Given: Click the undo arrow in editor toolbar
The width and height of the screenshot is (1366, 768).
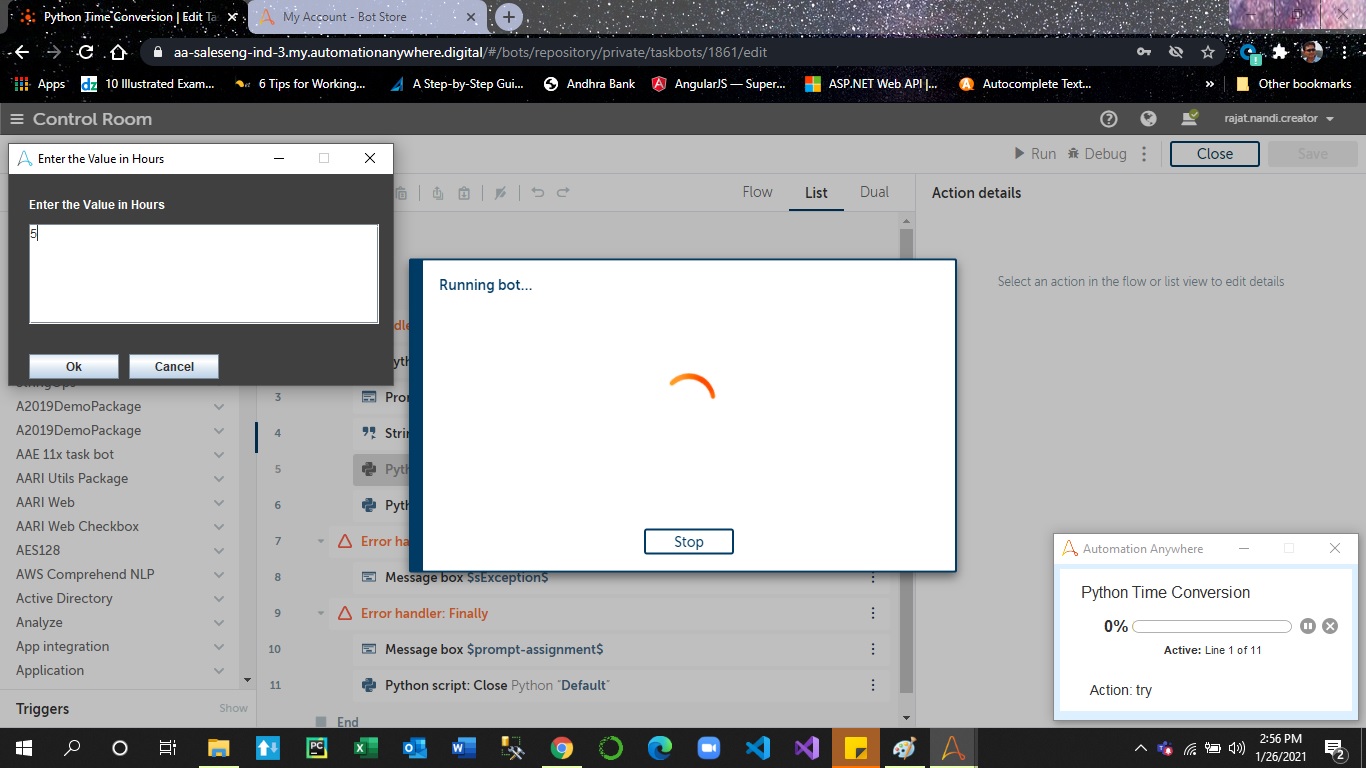Looking at the screenshot, I should pyautogui.click(x=538, y=193).
